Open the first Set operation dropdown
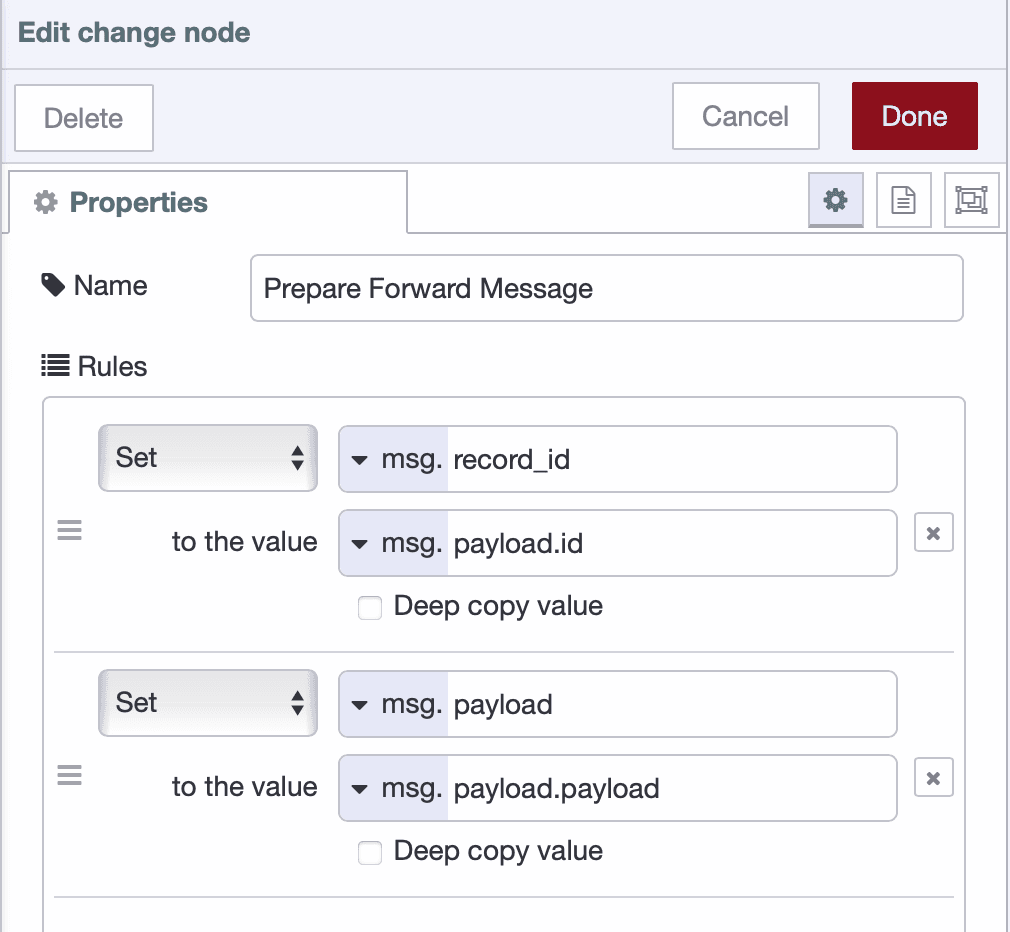 tap(208, 458)
